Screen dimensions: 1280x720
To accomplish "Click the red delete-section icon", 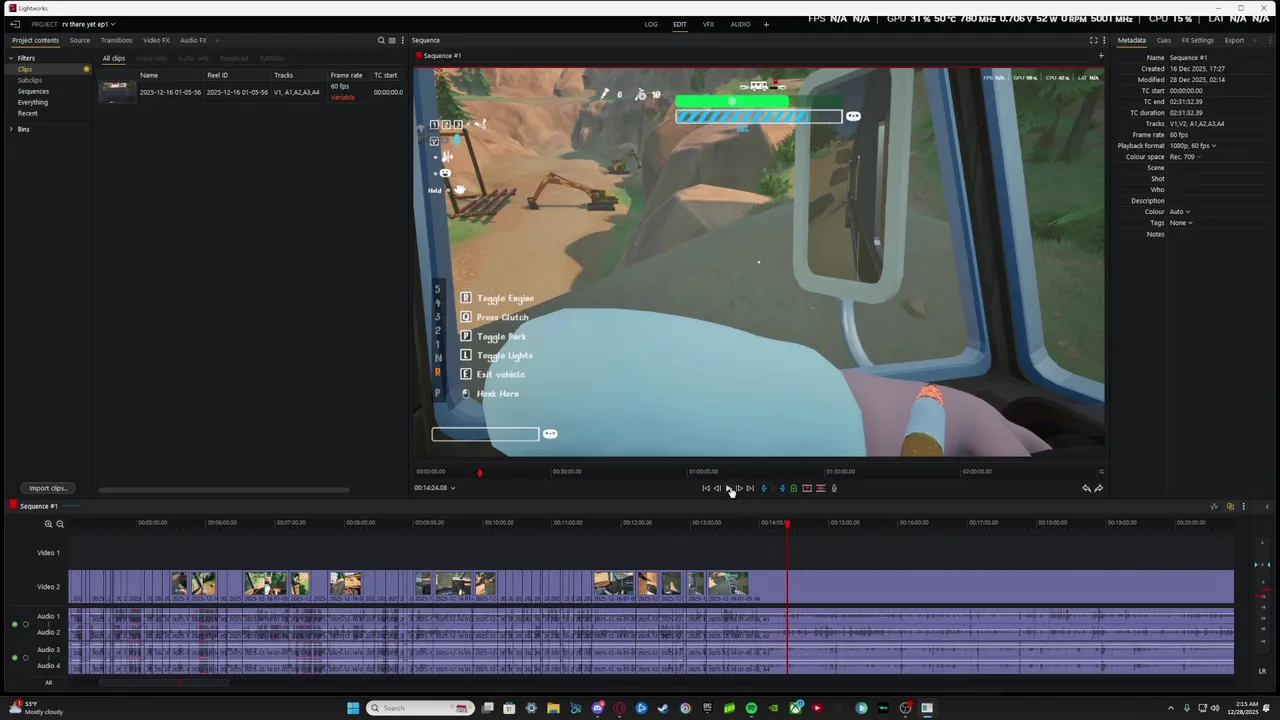I will tap(821, 488).
